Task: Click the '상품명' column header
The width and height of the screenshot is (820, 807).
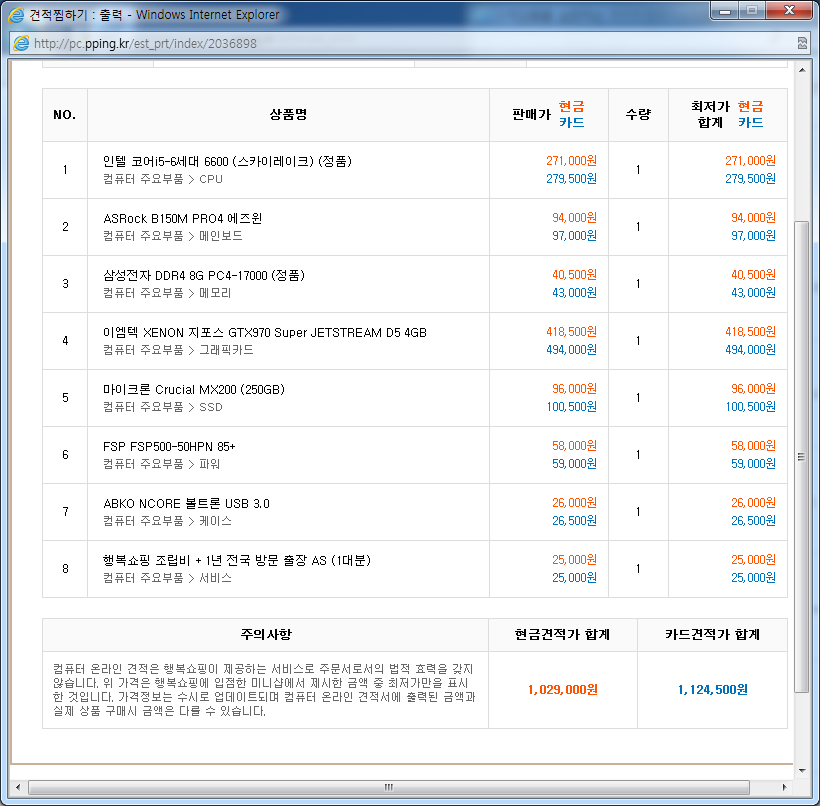Action: click(x=288, y=115)
